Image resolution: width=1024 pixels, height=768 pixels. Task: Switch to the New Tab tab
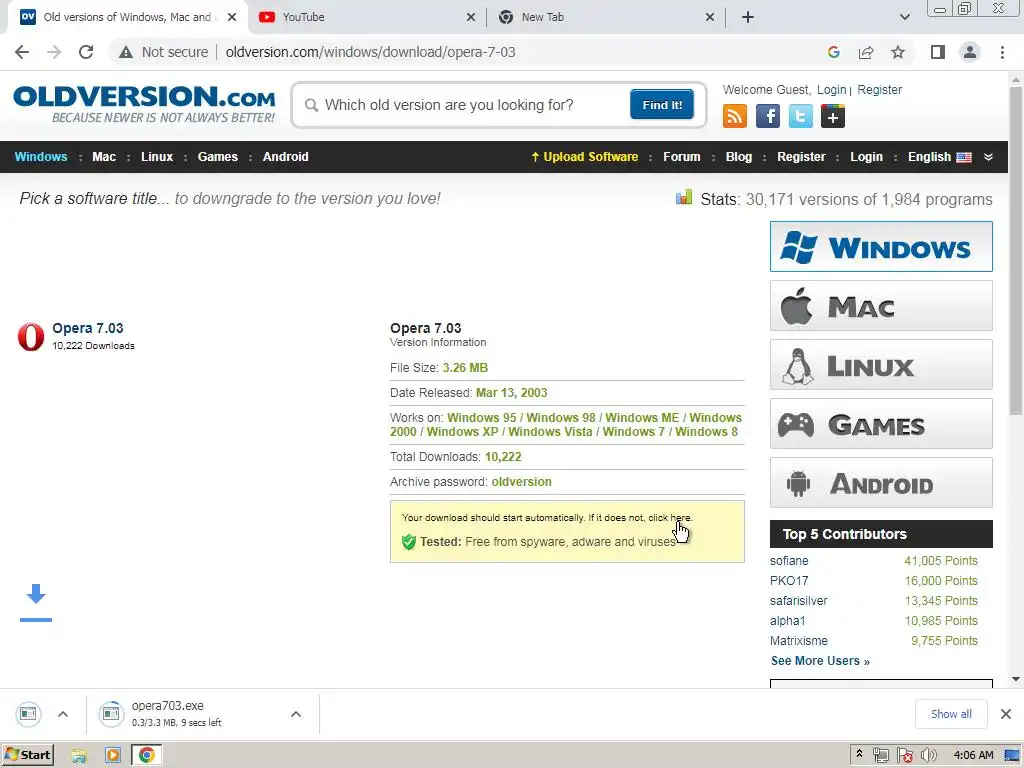(x=606, y=17)
